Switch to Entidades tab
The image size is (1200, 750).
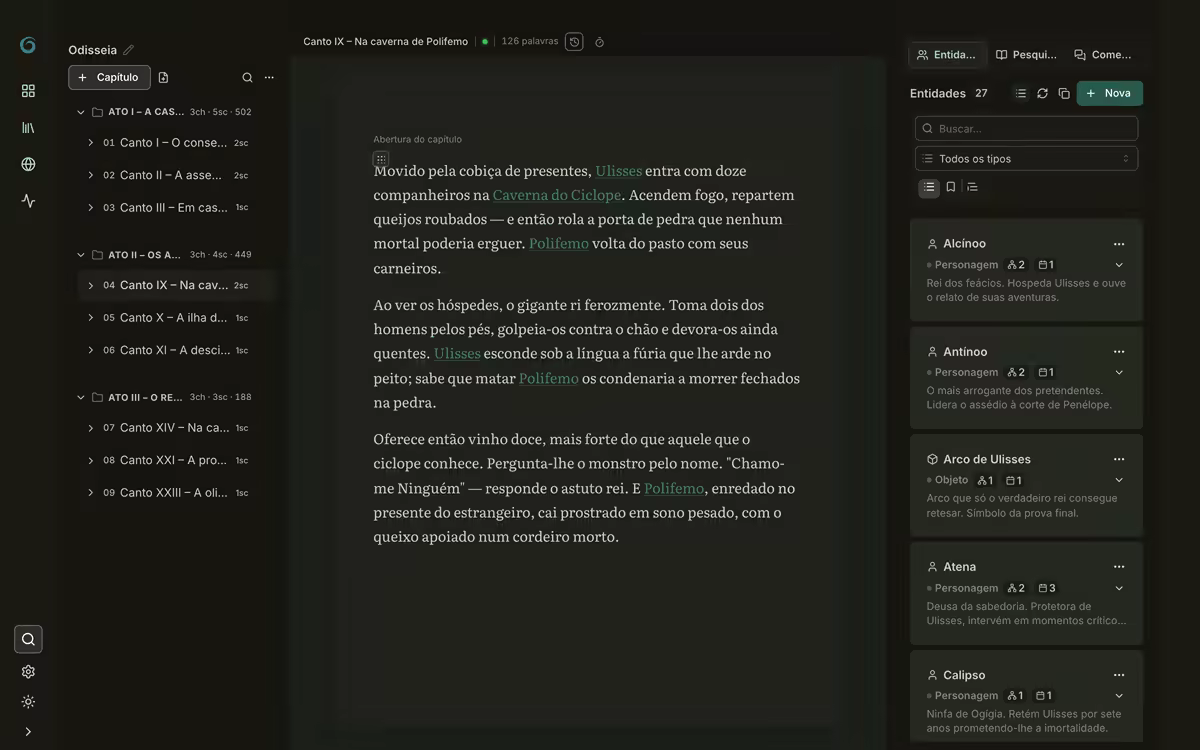click(947, 55)
